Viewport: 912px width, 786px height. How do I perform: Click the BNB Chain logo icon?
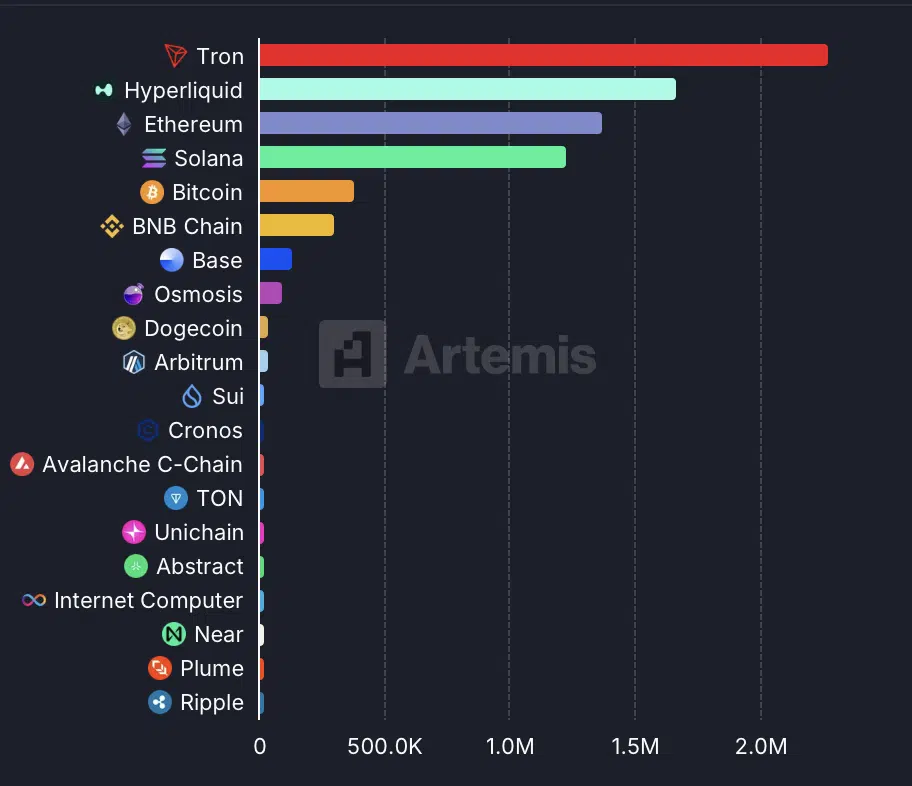tap(112, 226)
